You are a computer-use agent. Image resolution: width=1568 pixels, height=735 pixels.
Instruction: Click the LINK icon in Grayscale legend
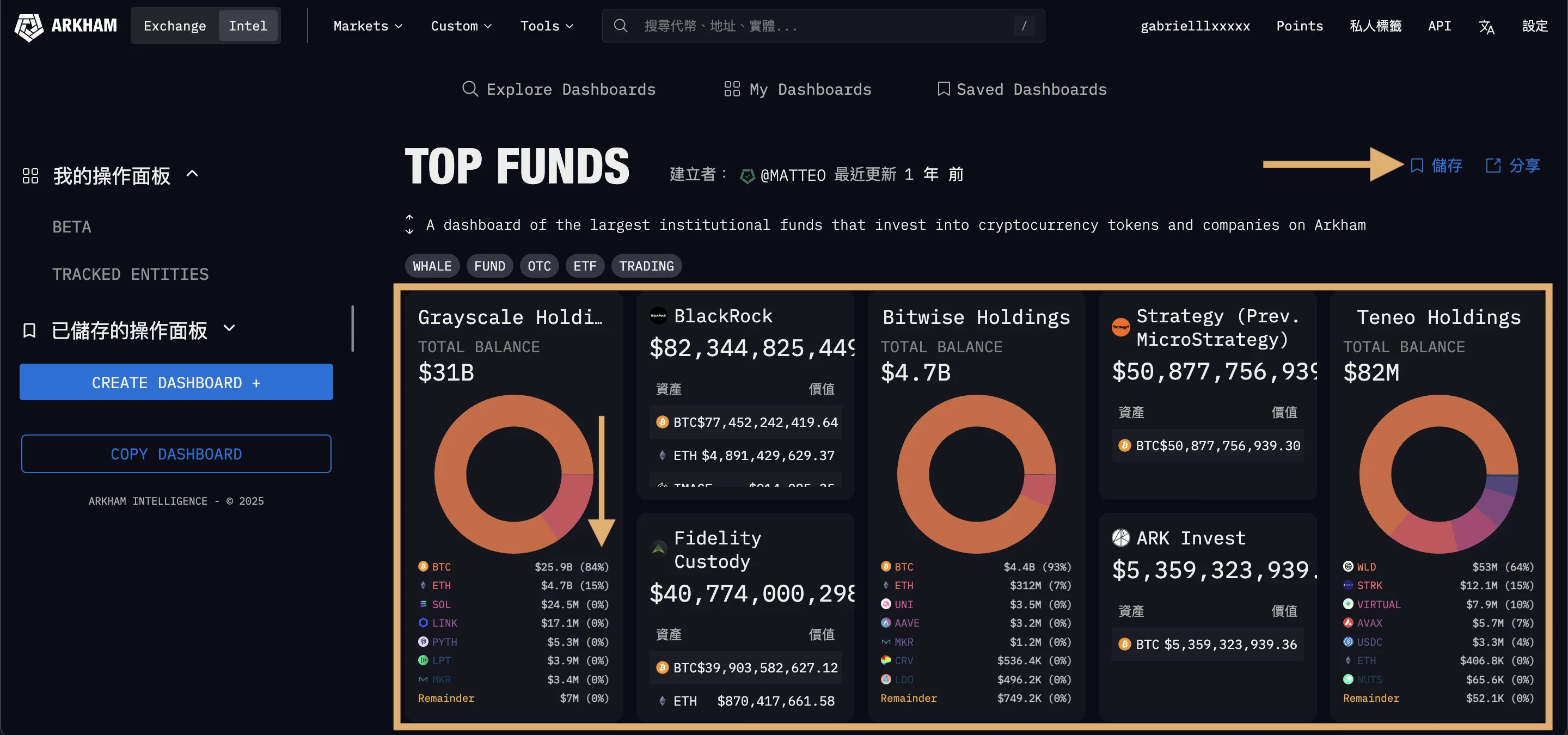(x=423, y=622)
